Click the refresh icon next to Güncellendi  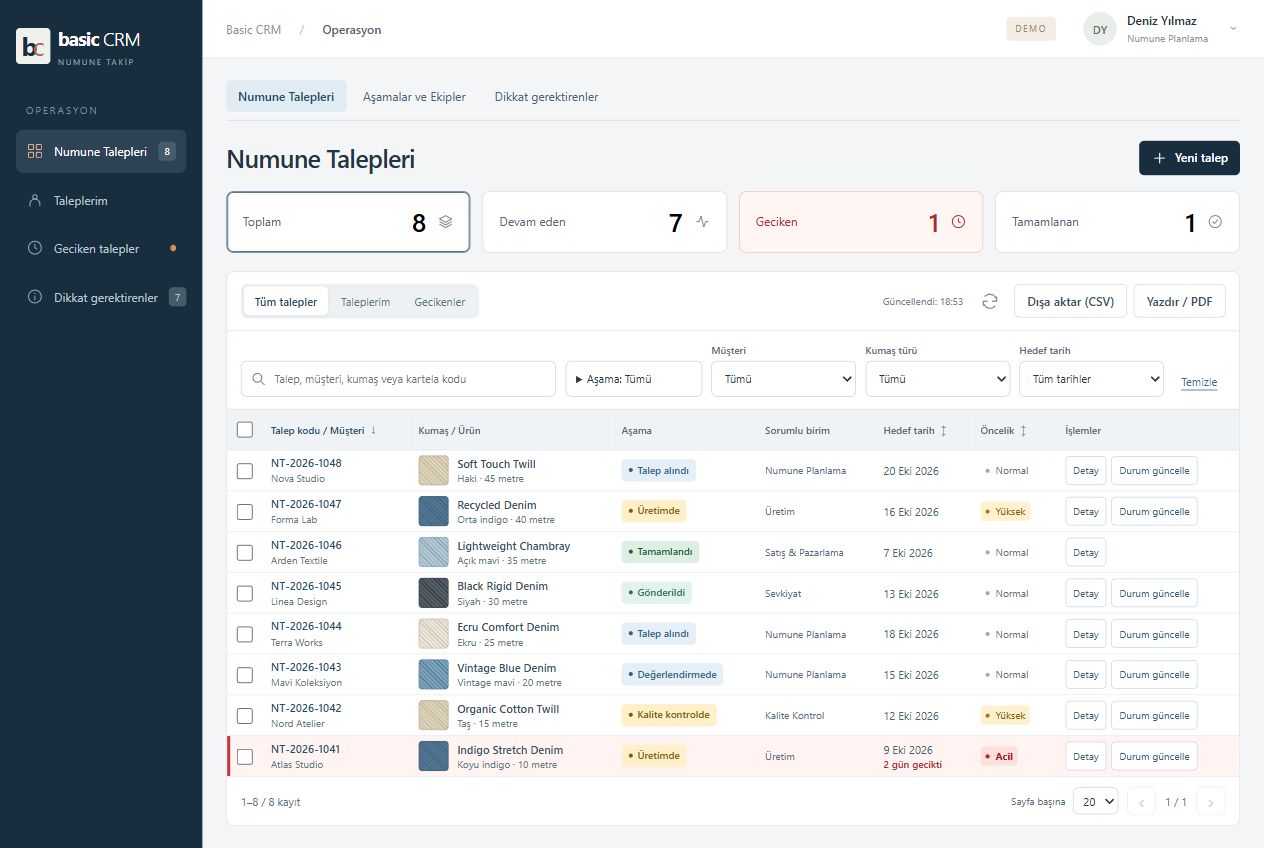990,301
